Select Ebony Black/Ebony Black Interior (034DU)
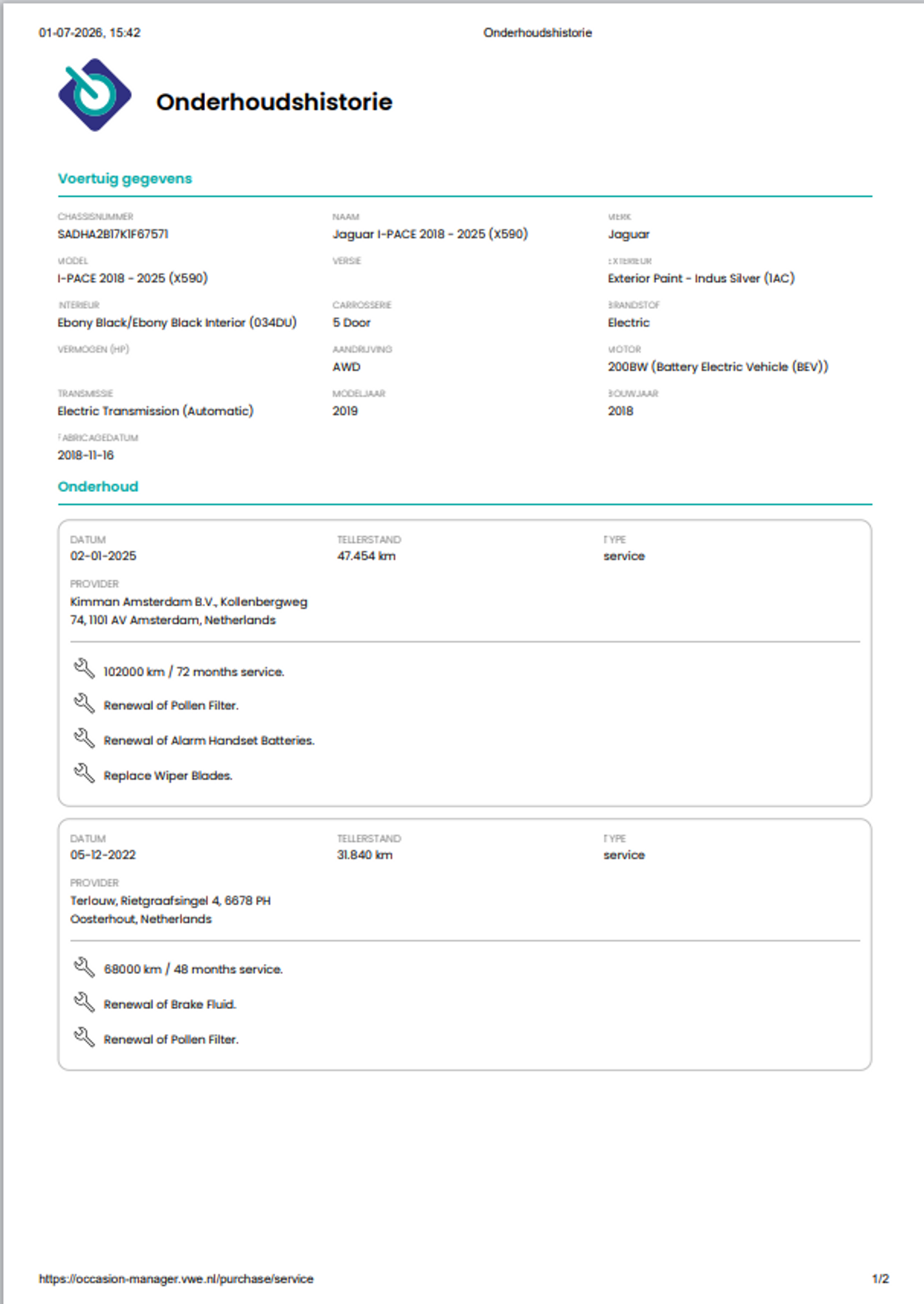This screenshot has width=924, height=1304. 177,323
